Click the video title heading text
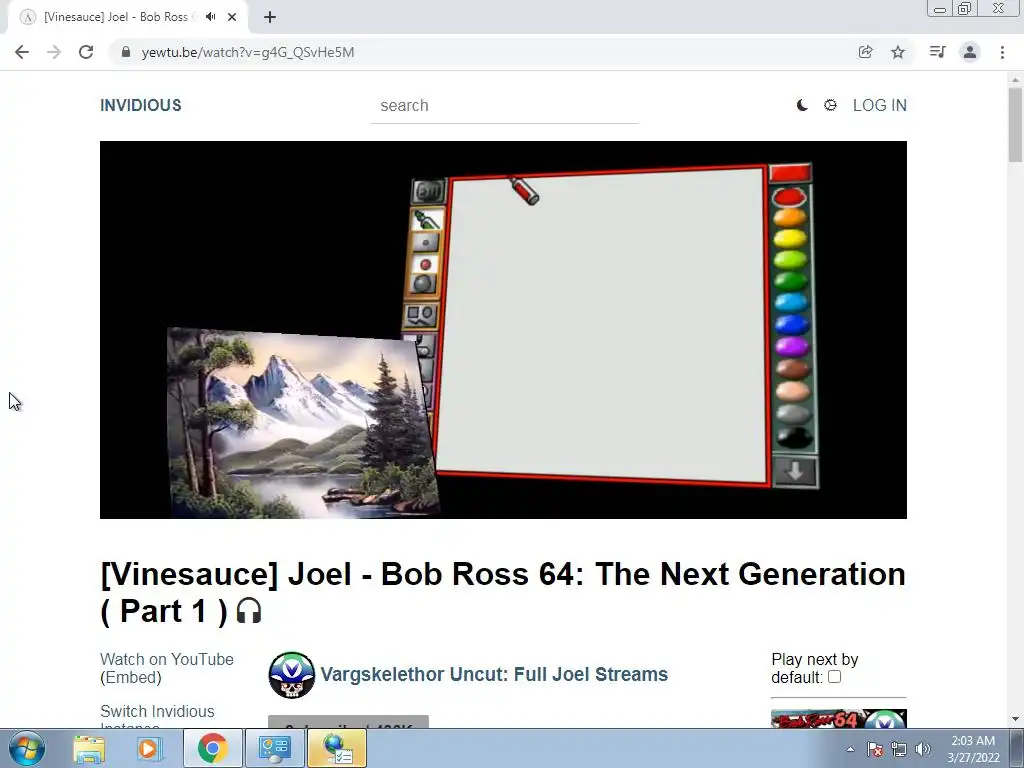Image resolution: width=1024 pixels, height=768 pixels. click(503, 592)
